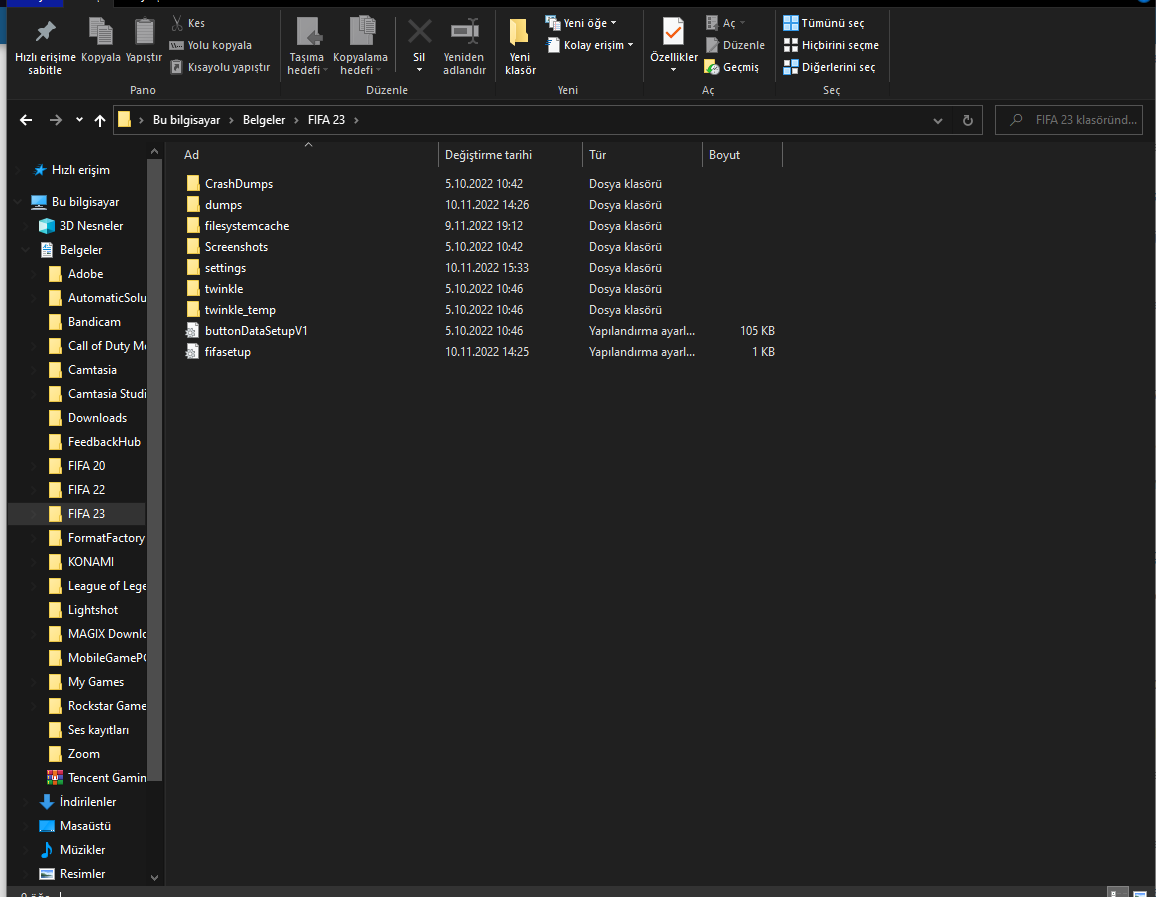Select the fifasetup config file
Viewport: 1156px width, 897px height.
228,352
